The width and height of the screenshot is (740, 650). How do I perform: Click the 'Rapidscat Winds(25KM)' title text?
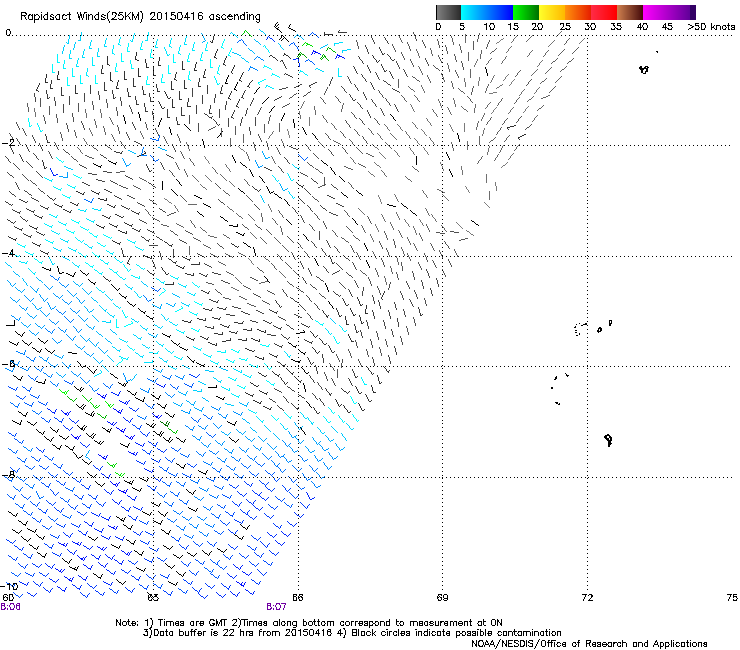83,17
